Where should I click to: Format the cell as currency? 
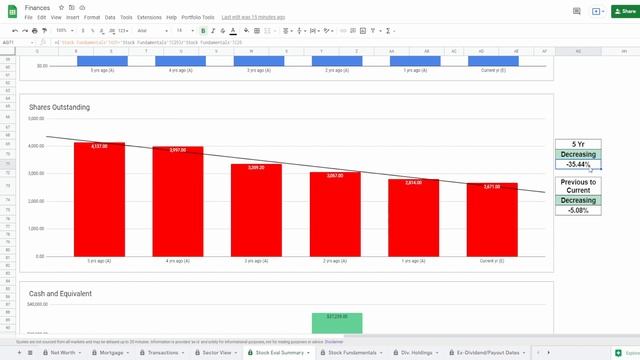point(83,31)
